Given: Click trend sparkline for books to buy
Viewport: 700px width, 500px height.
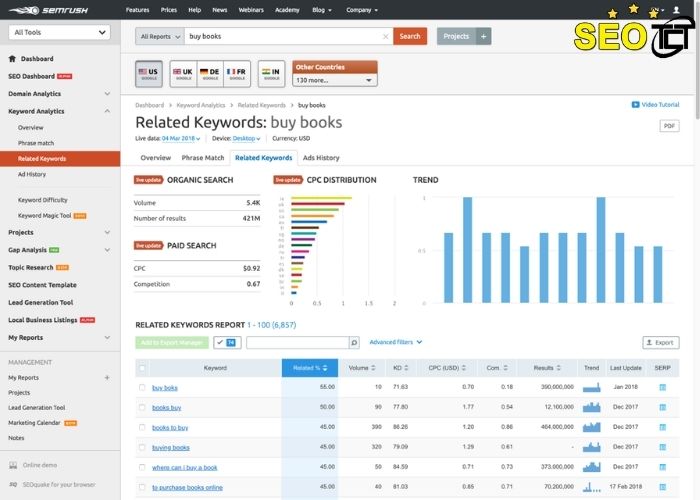Looking at the screenshot, I should pyautogui.click(x=592, y=427).
